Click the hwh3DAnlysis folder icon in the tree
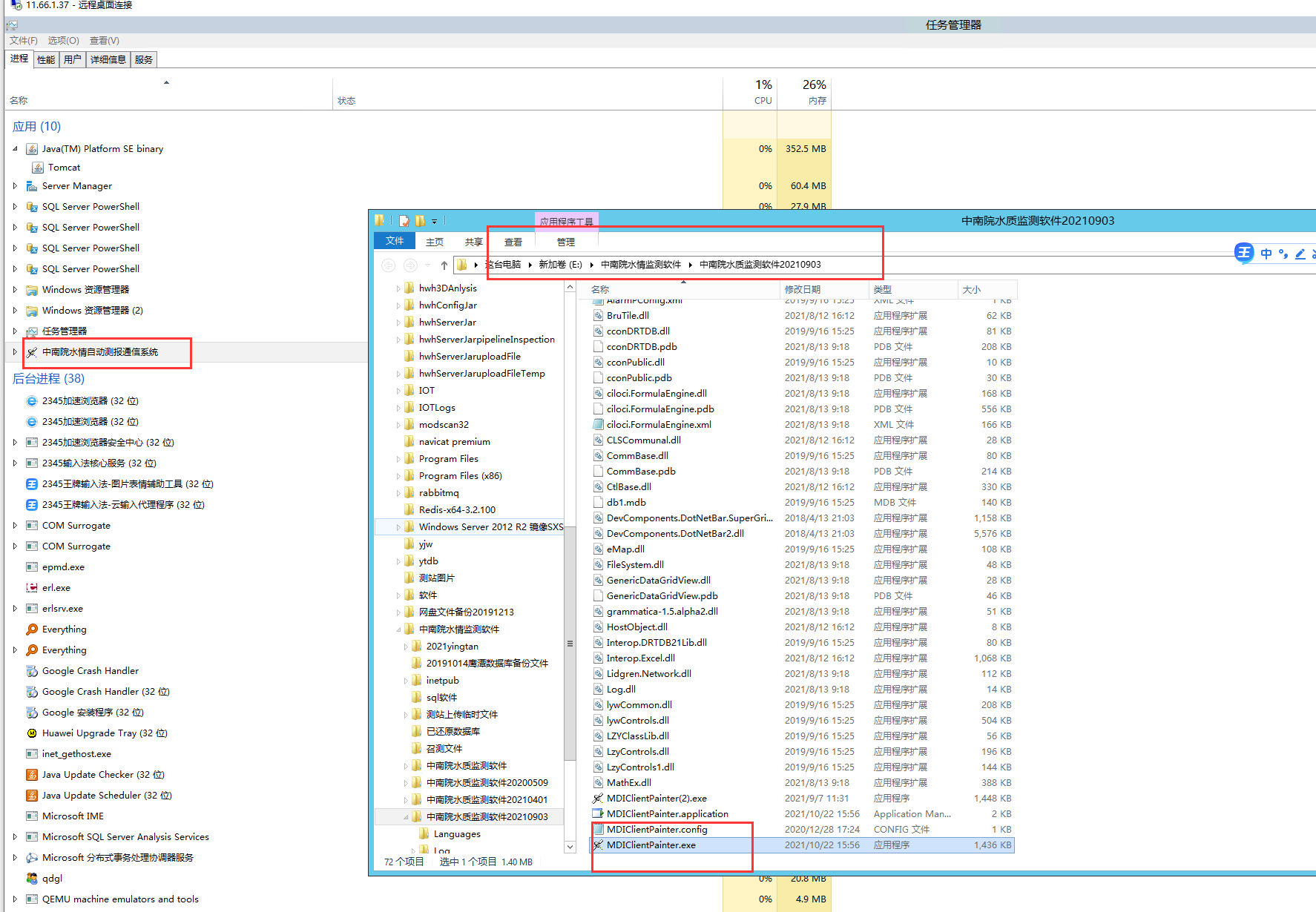 [x=409, y=288]
